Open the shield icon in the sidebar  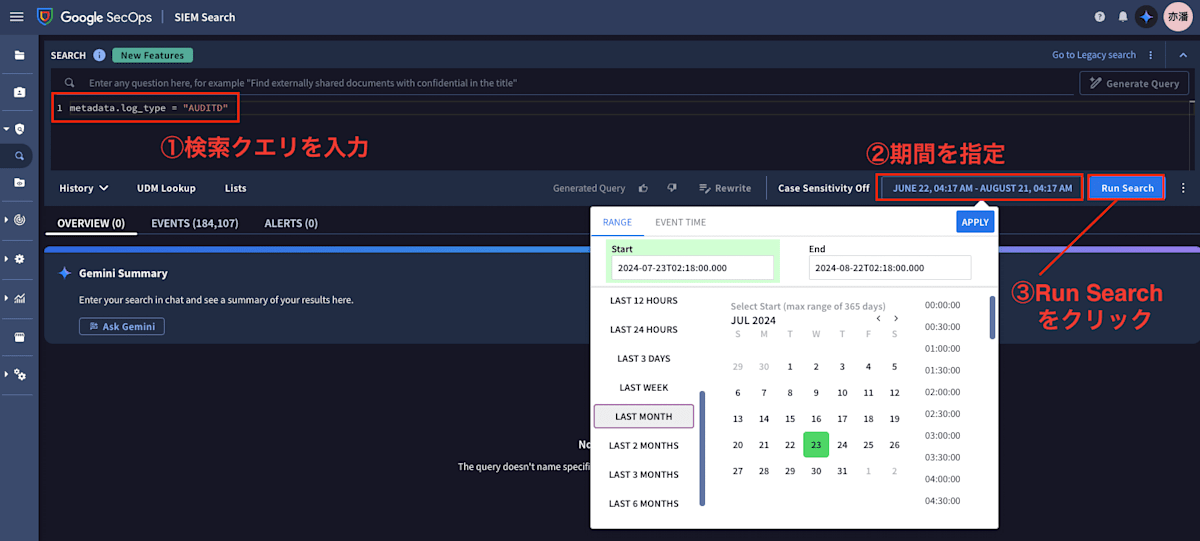19,129
